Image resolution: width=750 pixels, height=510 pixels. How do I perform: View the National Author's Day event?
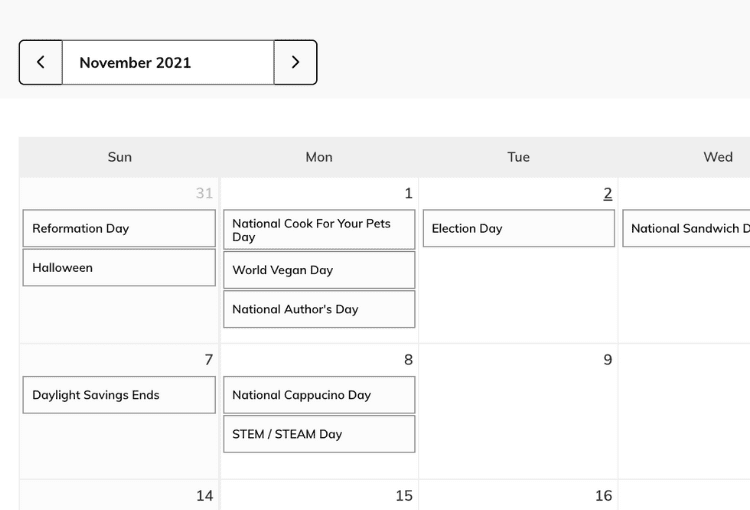click(x=319, y=309)
